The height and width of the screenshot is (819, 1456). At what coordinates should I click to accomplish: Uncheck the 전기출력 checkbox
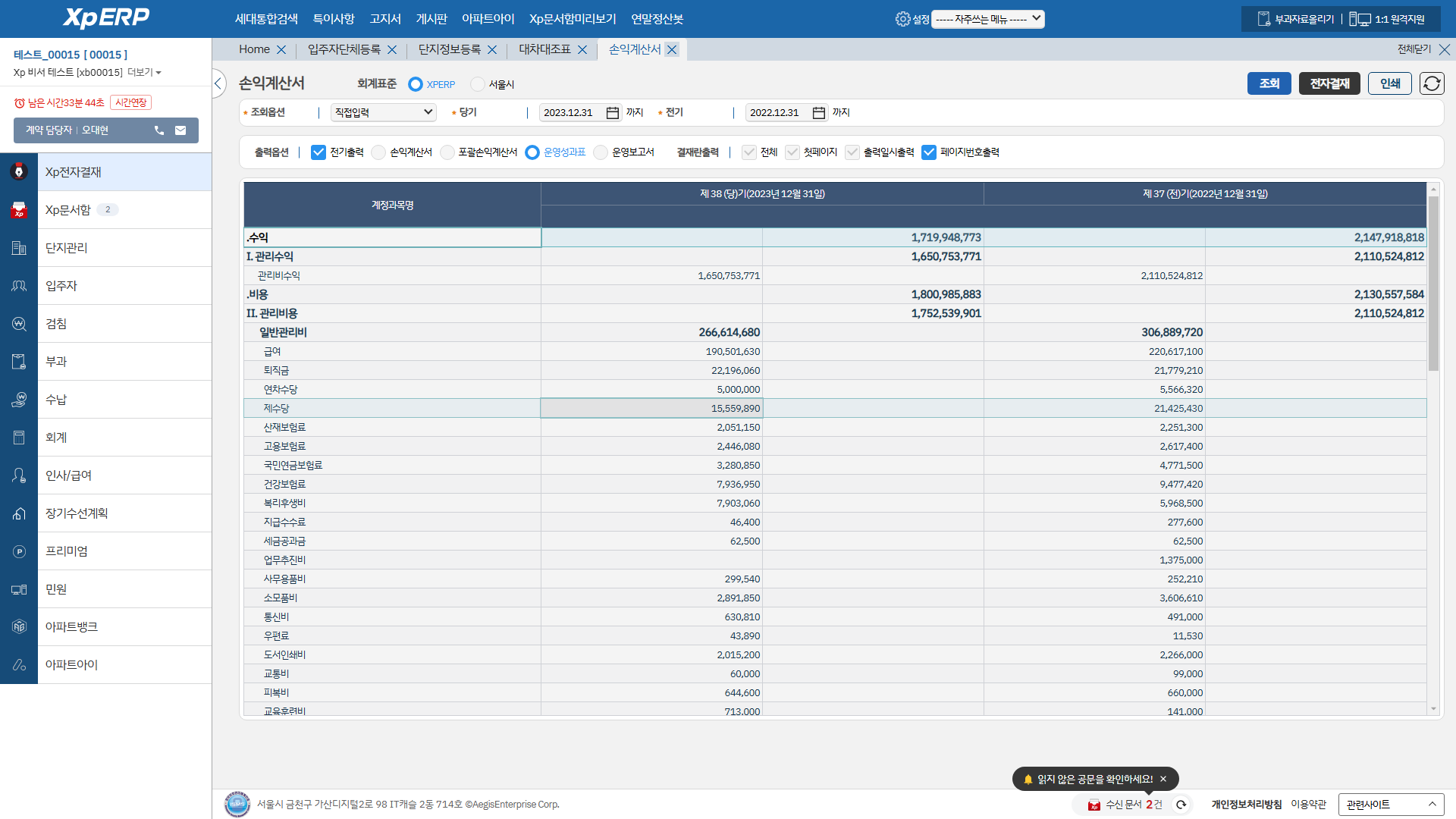(318, 152)
